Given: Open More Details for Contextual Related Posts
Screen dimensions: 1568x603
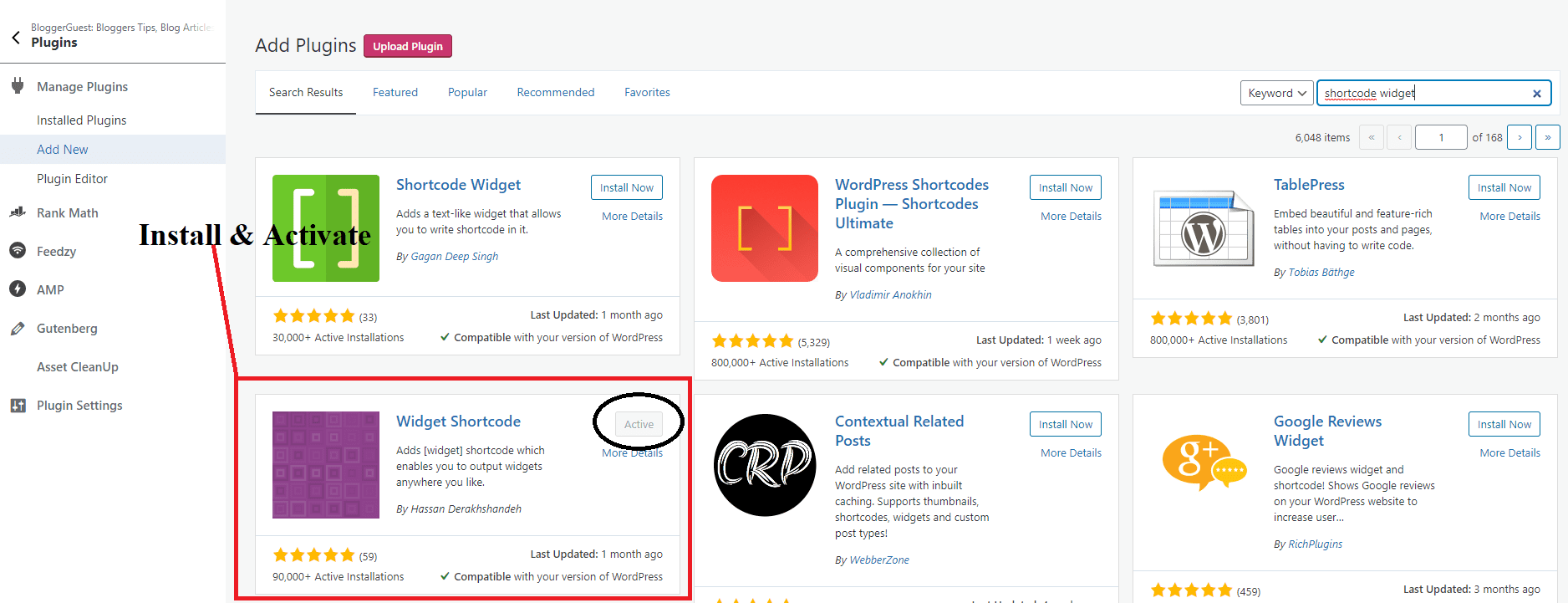Looking at the screenshot, I should [1071, 452].
